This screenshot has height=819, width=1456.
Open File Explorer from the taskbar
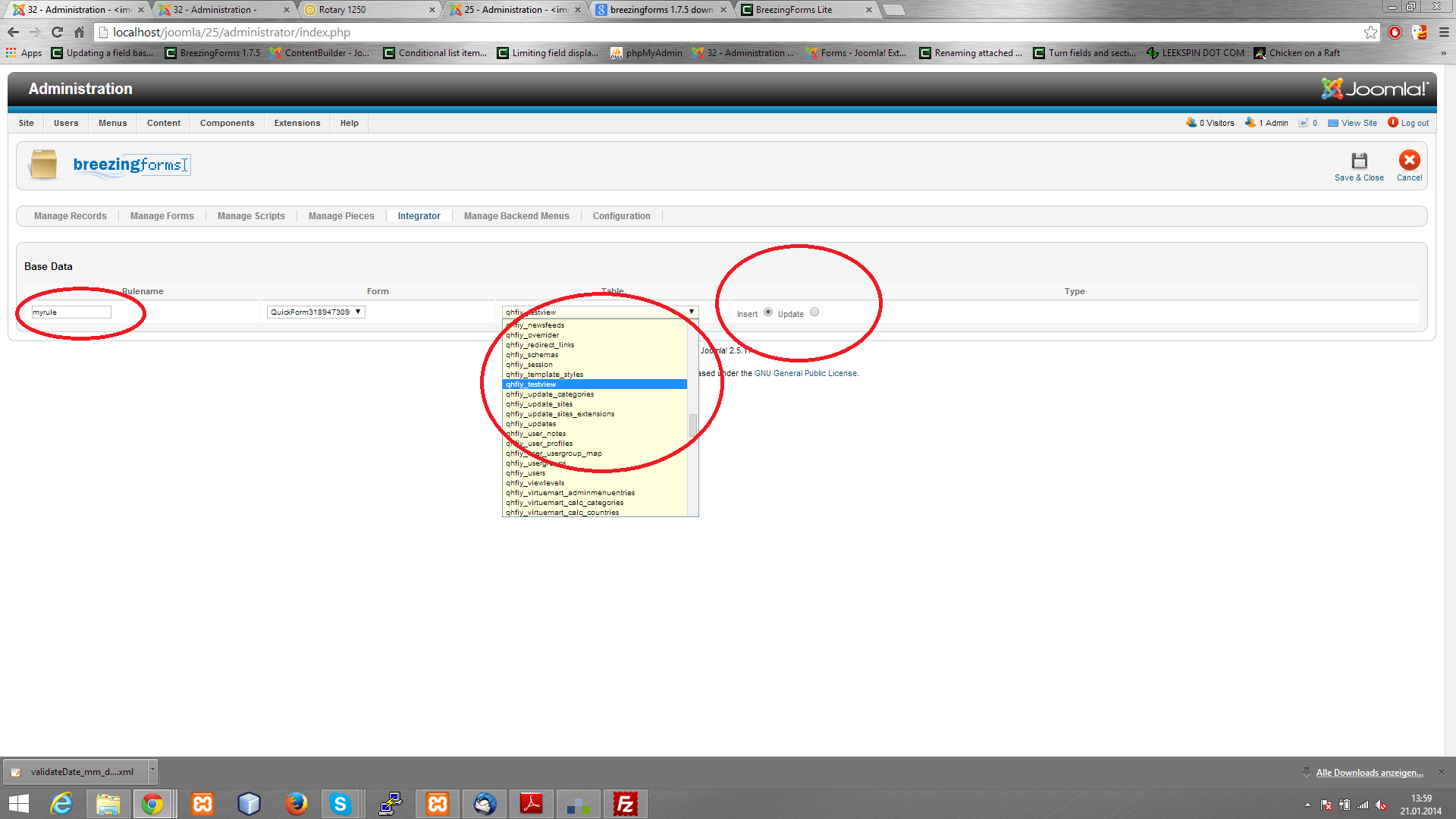pos(108,804)
